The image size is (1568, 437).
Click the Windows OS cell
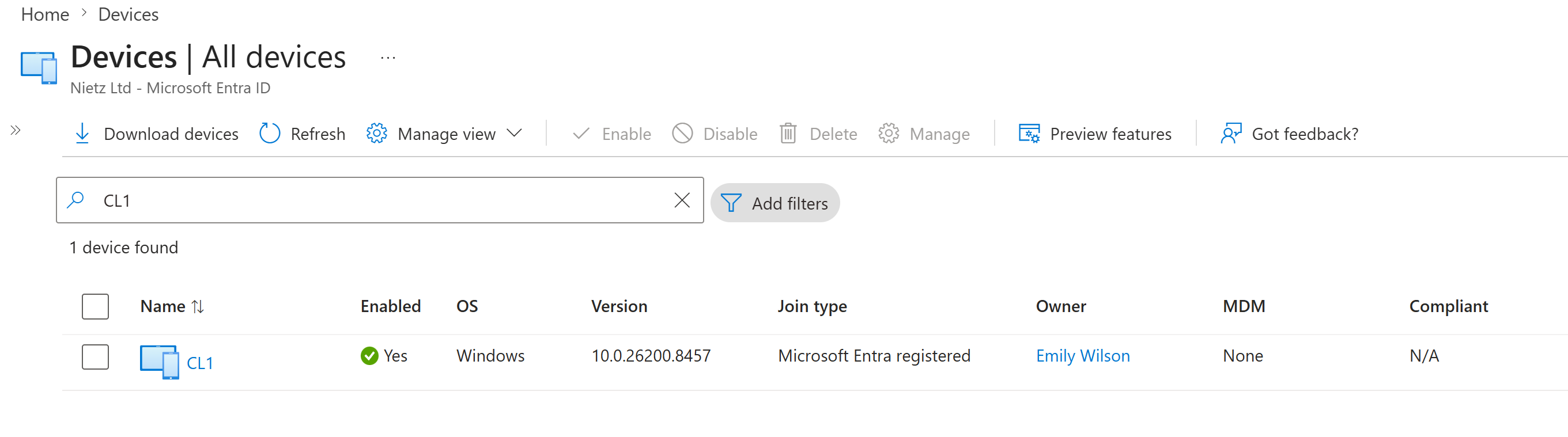coord(490,356)
